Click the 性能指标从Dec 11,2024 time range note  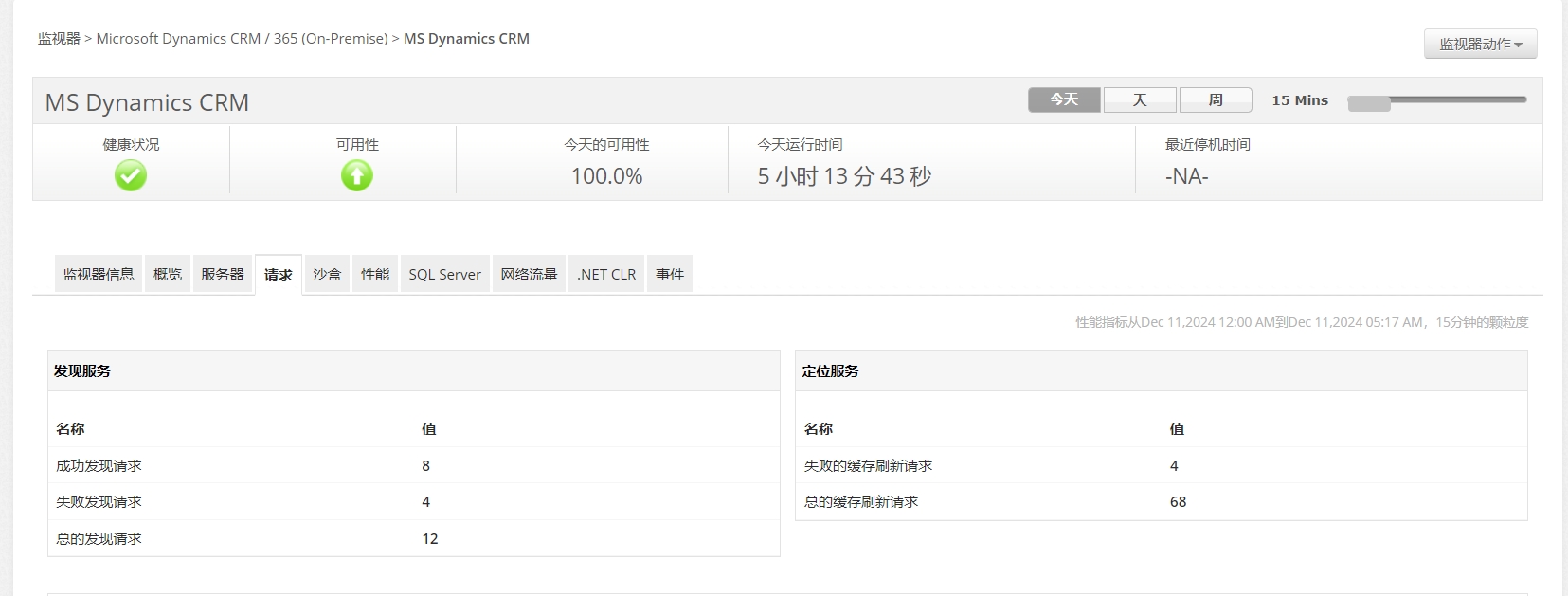tap(1302, 322)
